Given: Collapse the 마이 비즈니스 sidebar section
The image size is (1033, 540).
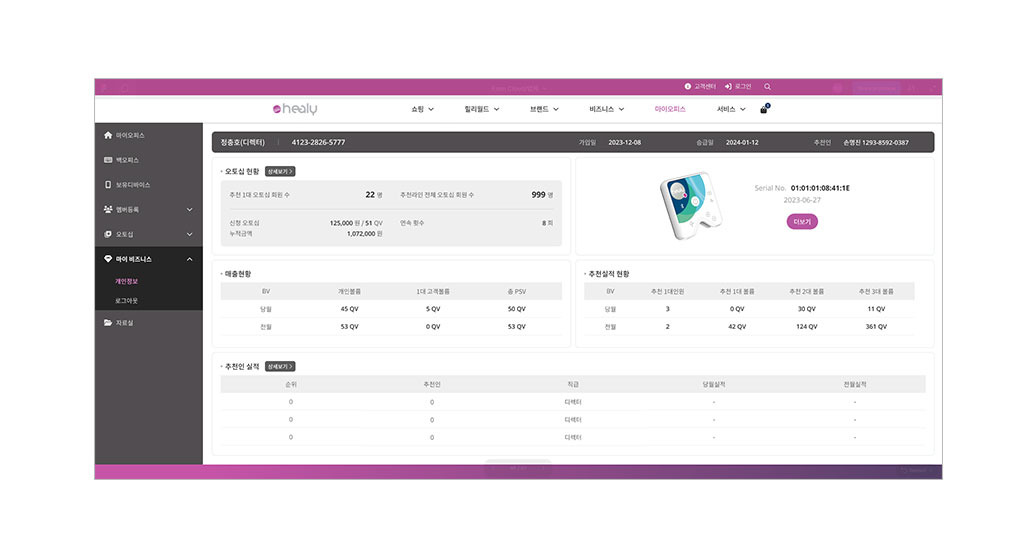Looking at the screenshot, I should 190,260.
